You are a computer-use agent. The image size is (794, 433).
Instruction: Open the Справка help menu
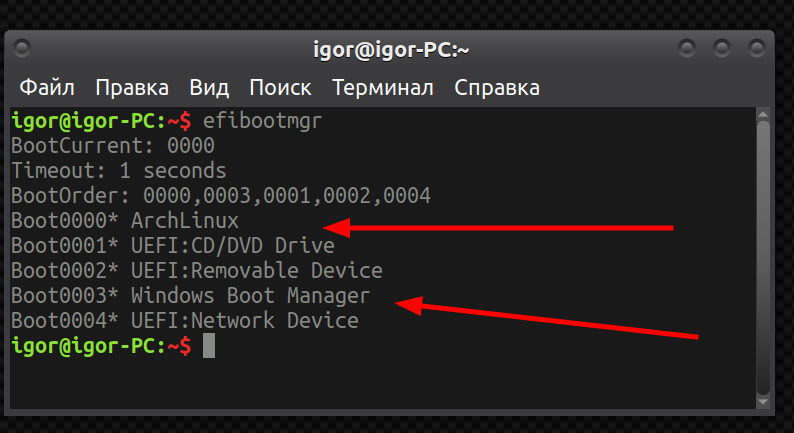(497, 87)
